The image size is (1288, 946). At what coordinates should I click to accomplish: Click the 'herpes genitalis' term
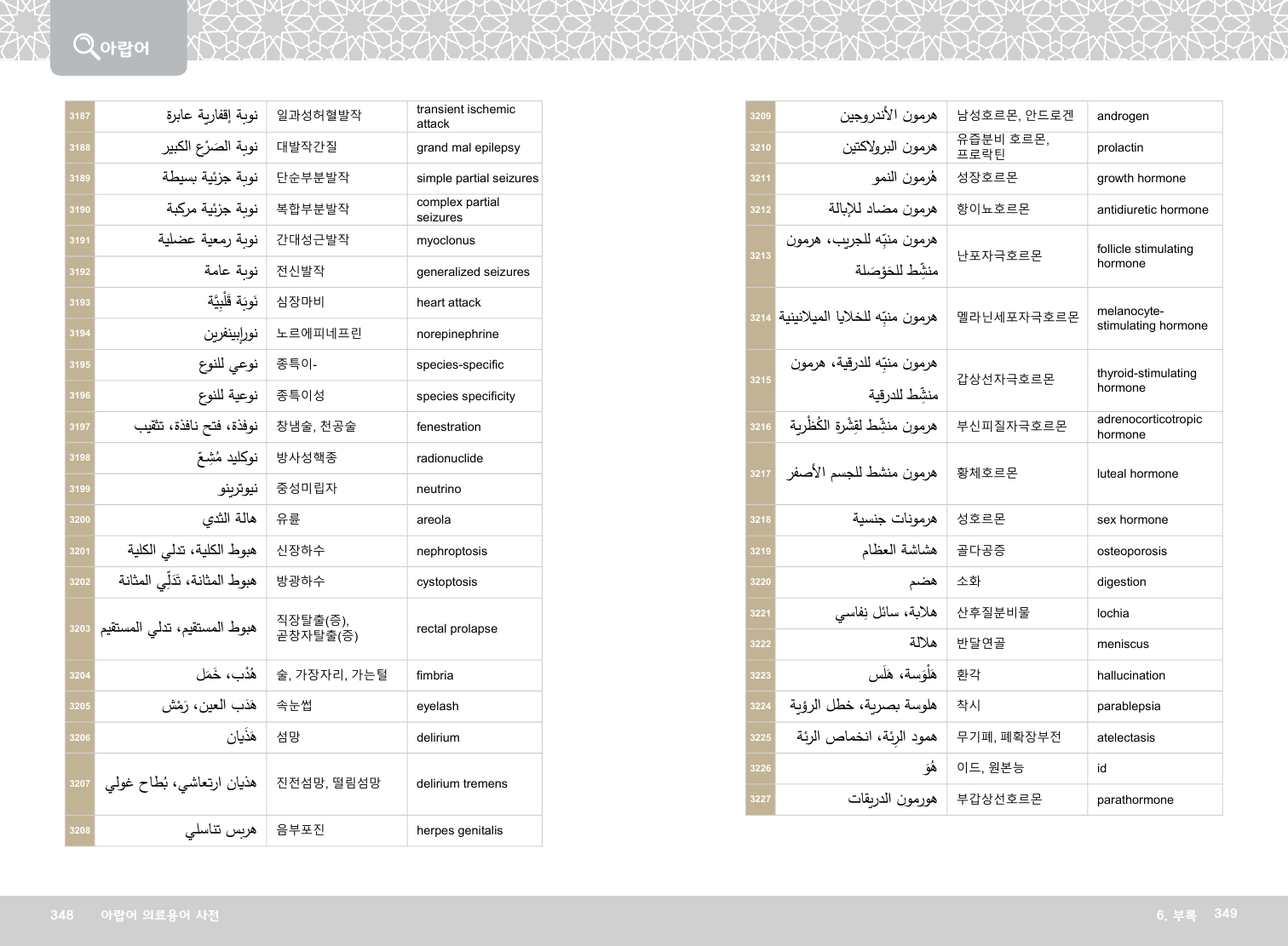coord(459,831)
